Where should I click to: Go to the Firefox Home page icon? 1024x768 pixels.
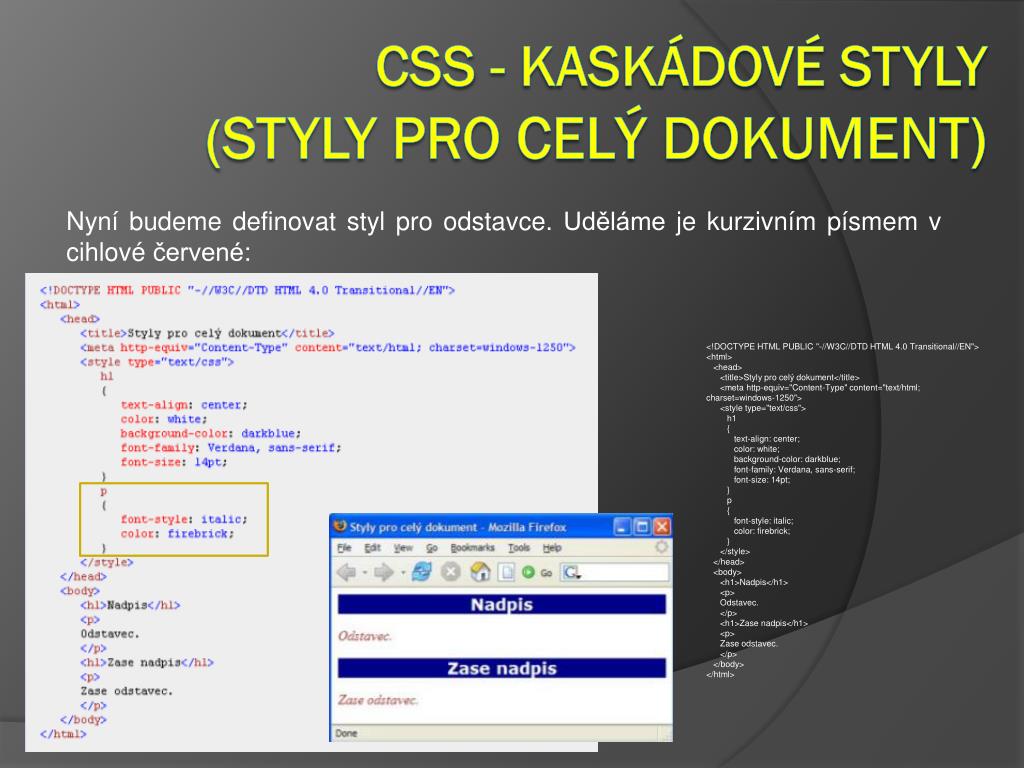tap(480, 573)
